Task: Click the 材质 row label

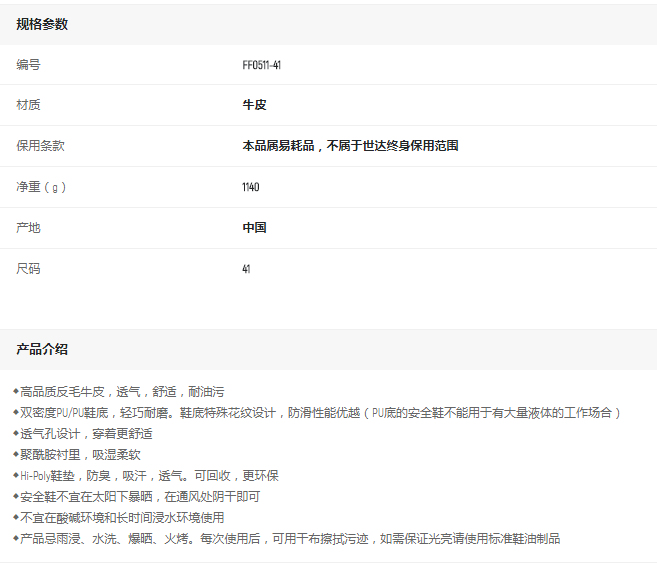Action: click(28, 105)
